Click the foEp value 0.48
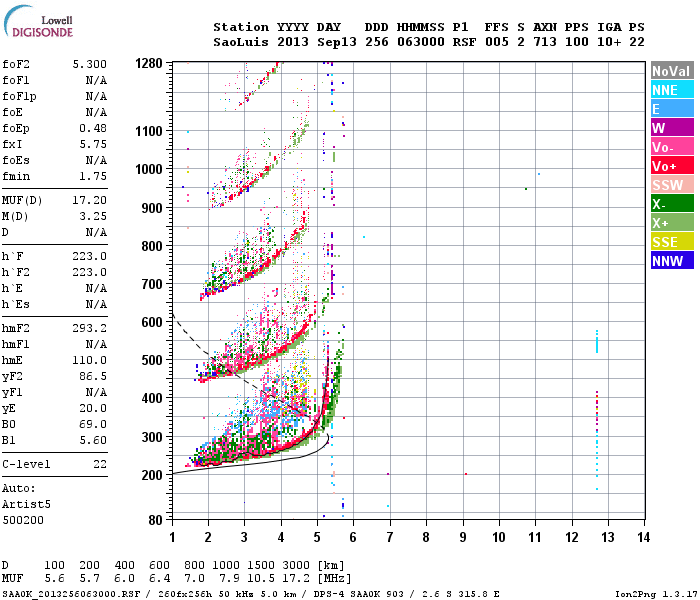This screenshot has width=700, height=600. (x=93, y=128)
